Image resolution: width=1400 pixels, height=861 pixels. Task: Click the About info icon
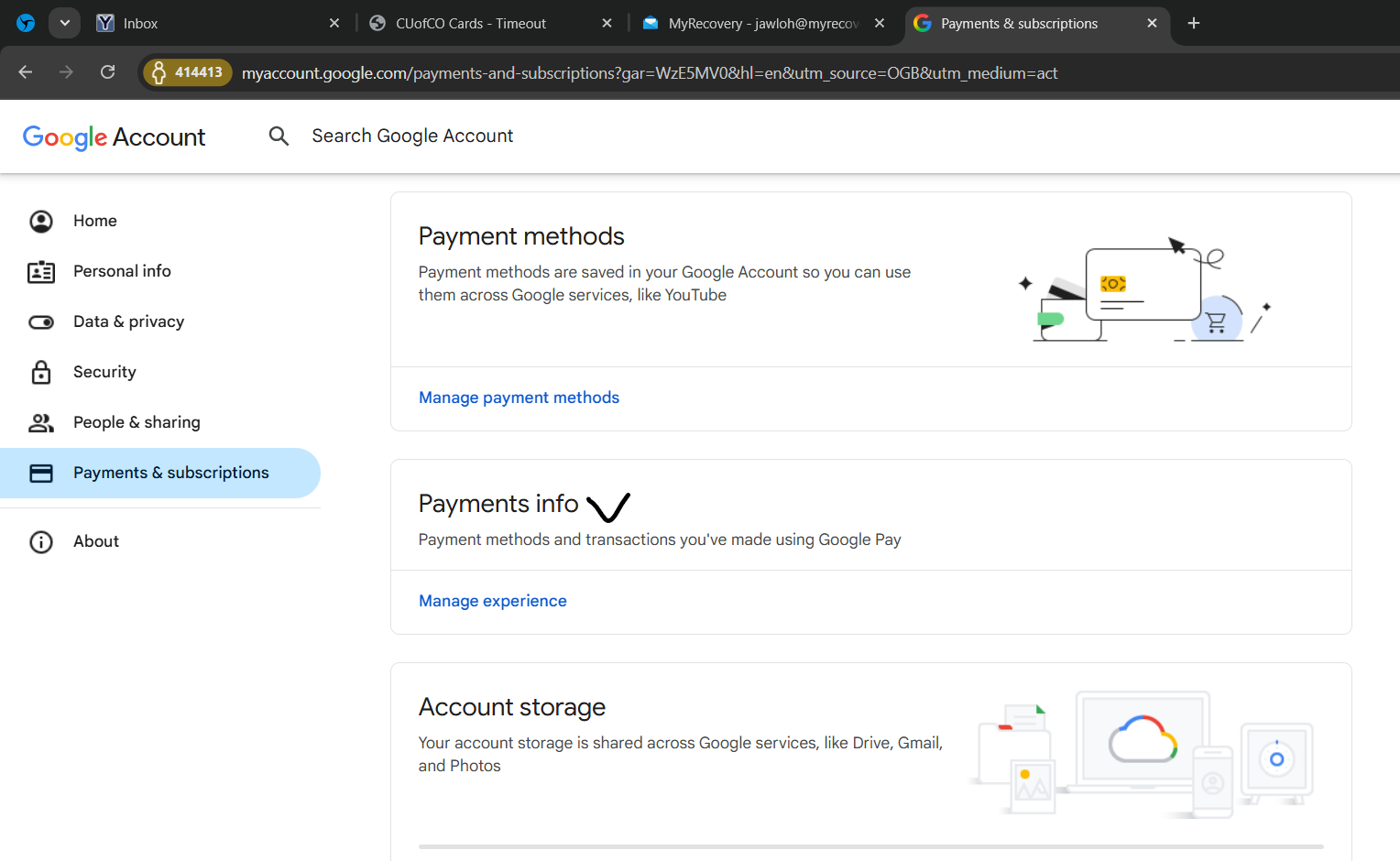click(41, 542)
